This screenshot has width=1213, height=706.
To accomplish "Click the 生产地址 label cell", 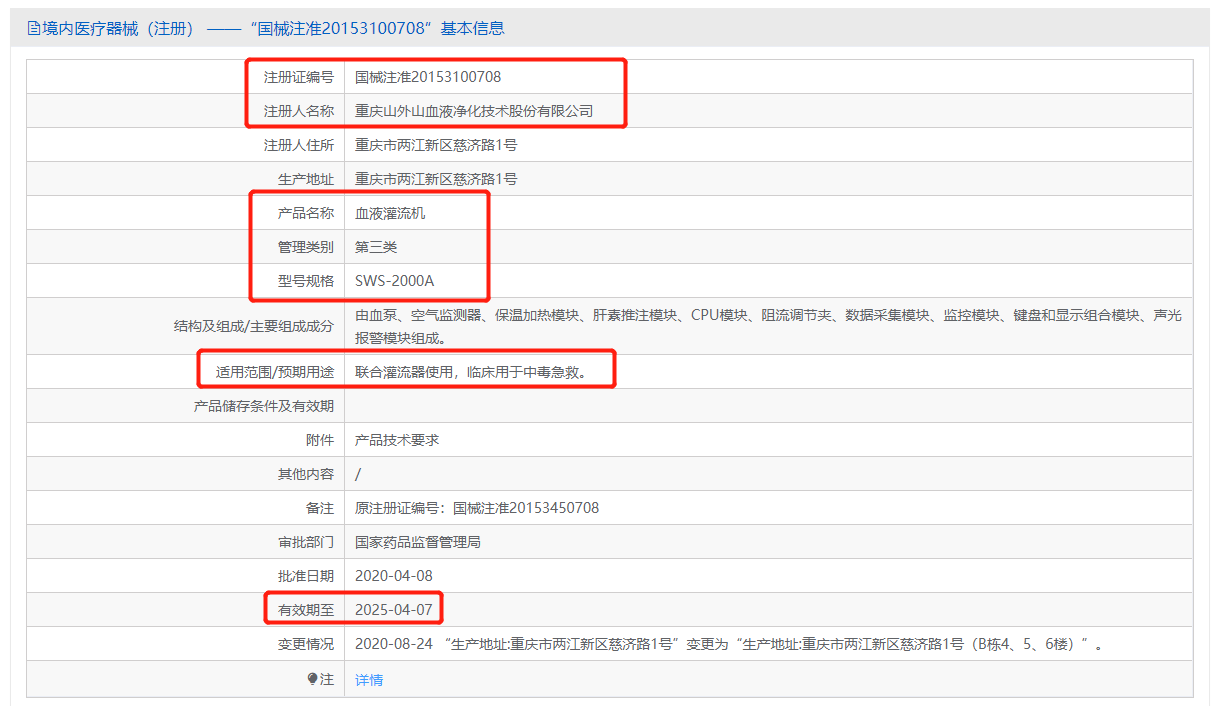I will [305, 179].
